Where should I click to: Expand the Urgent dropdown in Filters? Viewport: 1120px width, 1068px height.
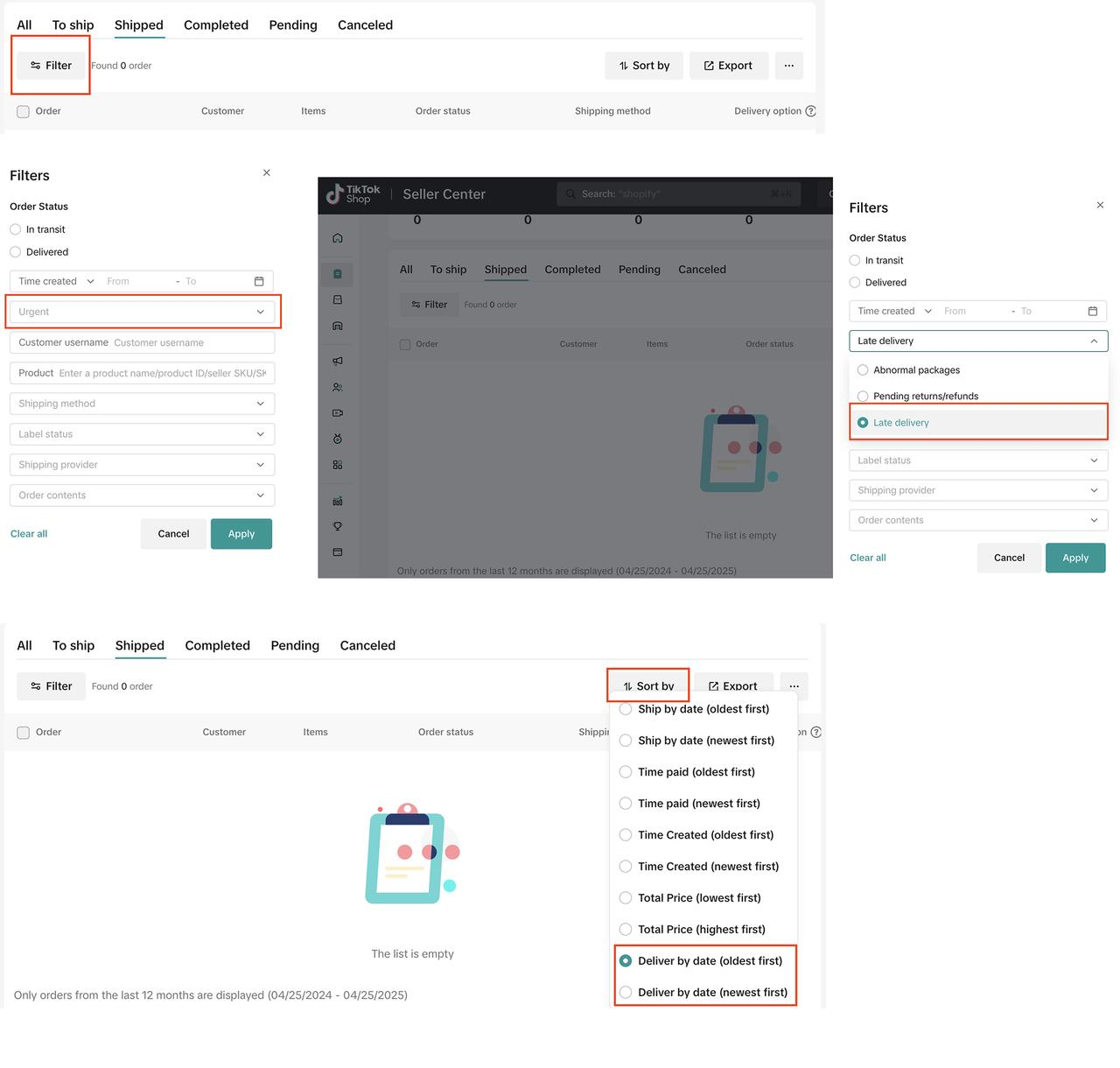coord(143,312)
